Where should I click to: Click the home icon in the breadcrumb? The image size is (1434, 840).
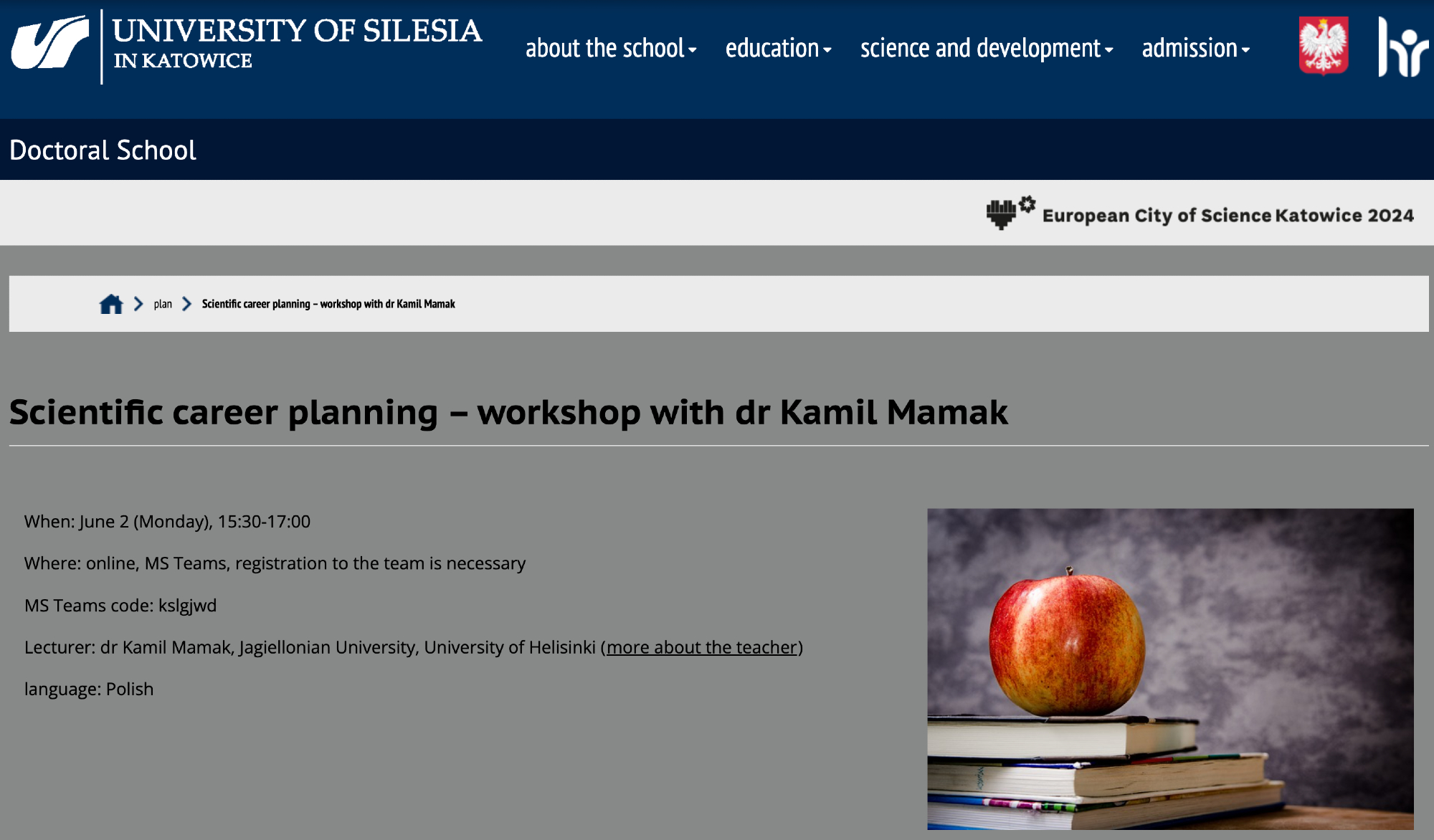pyautogui.click(x=111, y=304)
